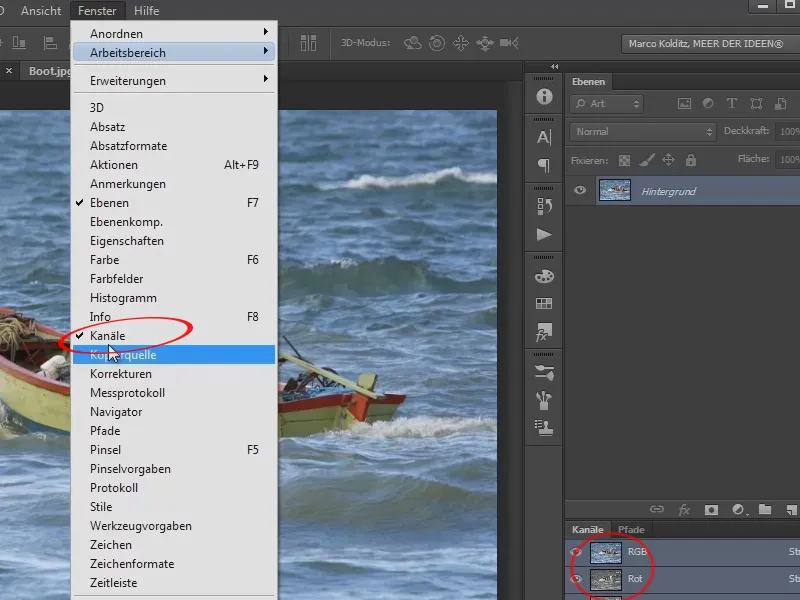Select Kopierquelle menu entry

click(174, 355)
